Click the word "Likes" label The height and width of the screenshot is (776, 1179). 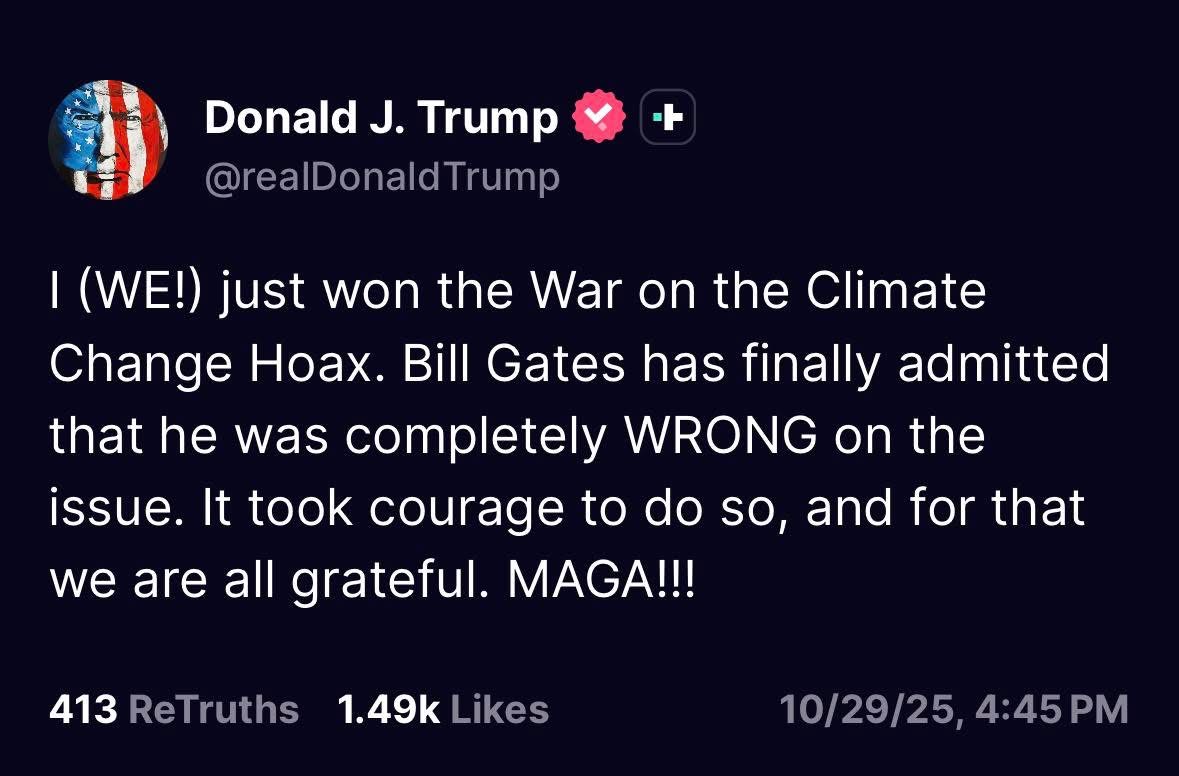click(500, 709)
